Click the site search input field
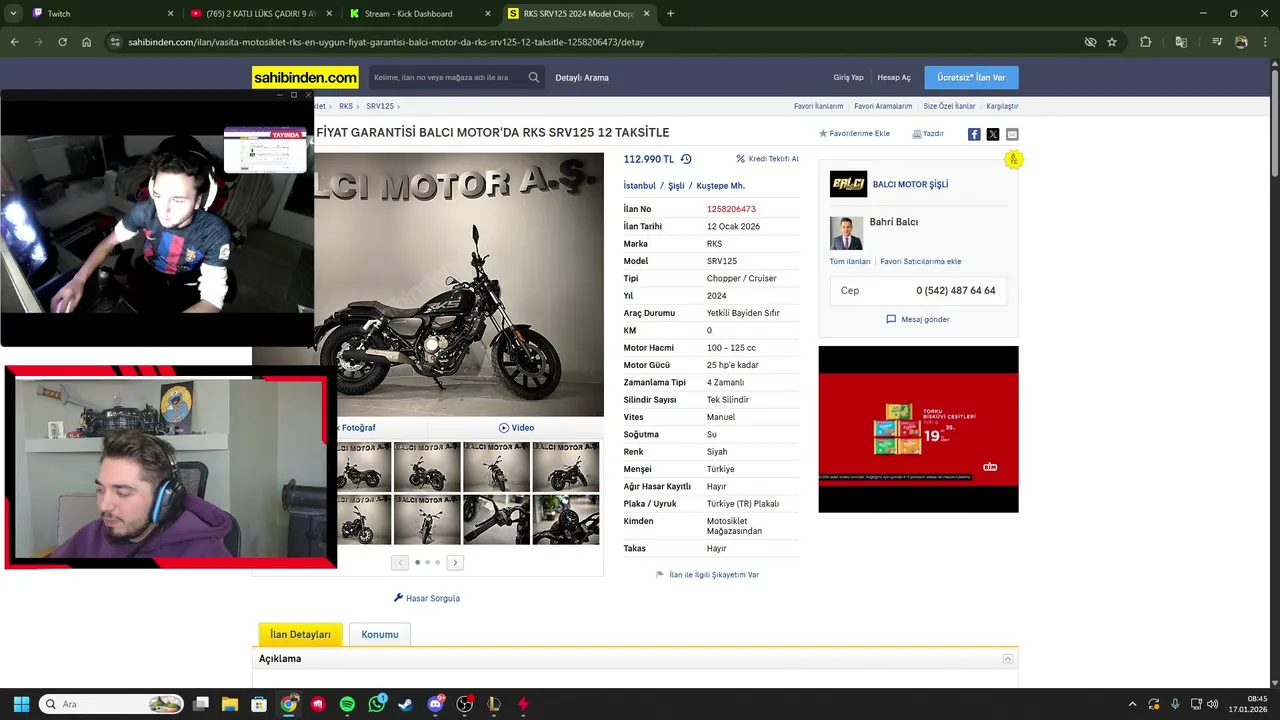The width and height of the screenshot is (1280, 720). tap(447, 77)
